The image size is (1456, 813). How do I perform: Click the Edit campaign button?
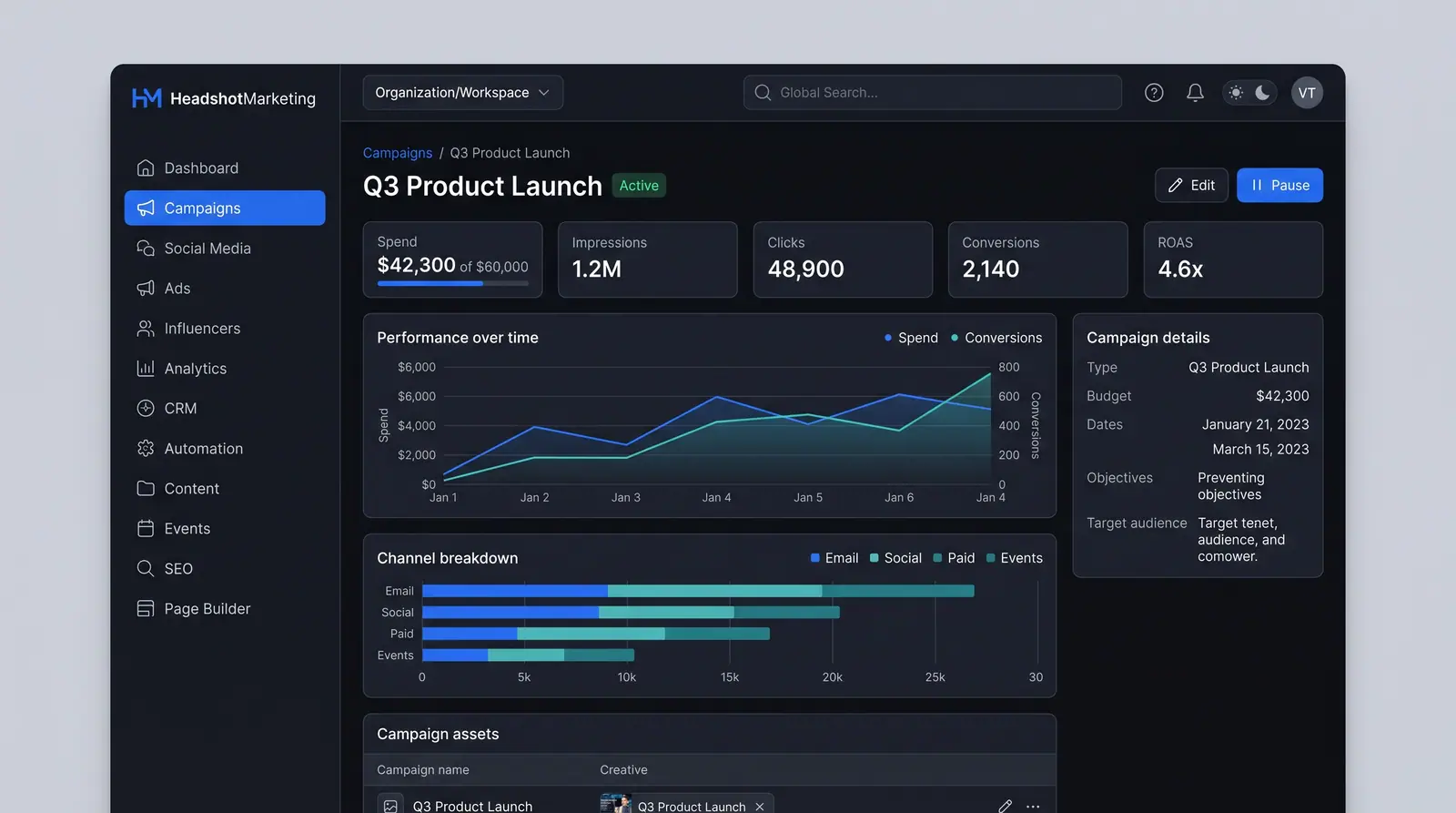click(x=1191, y=185)
